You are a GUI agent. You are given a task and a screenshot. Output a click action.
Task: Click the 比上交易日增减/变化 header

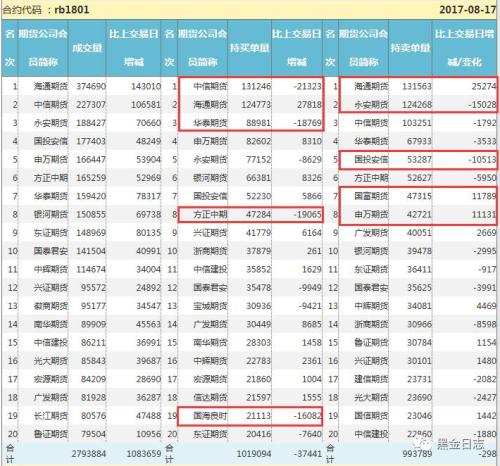click(x=465, y=48)
